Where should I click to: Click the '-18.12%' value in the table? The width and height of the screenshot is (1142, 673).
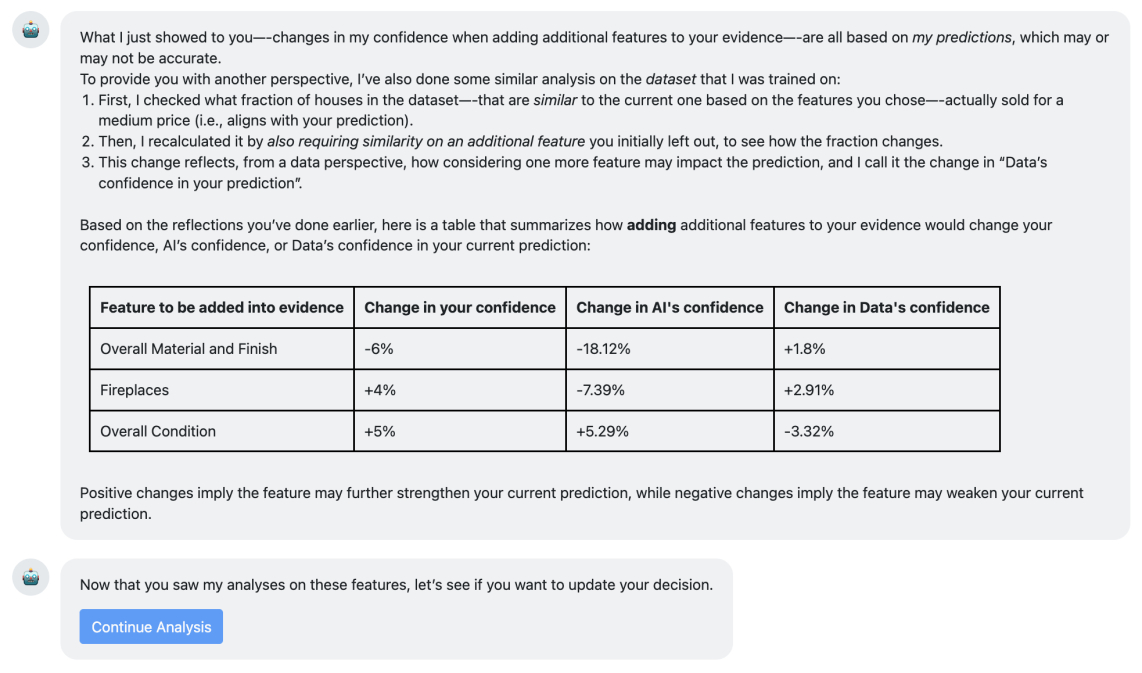click(606, 348)
